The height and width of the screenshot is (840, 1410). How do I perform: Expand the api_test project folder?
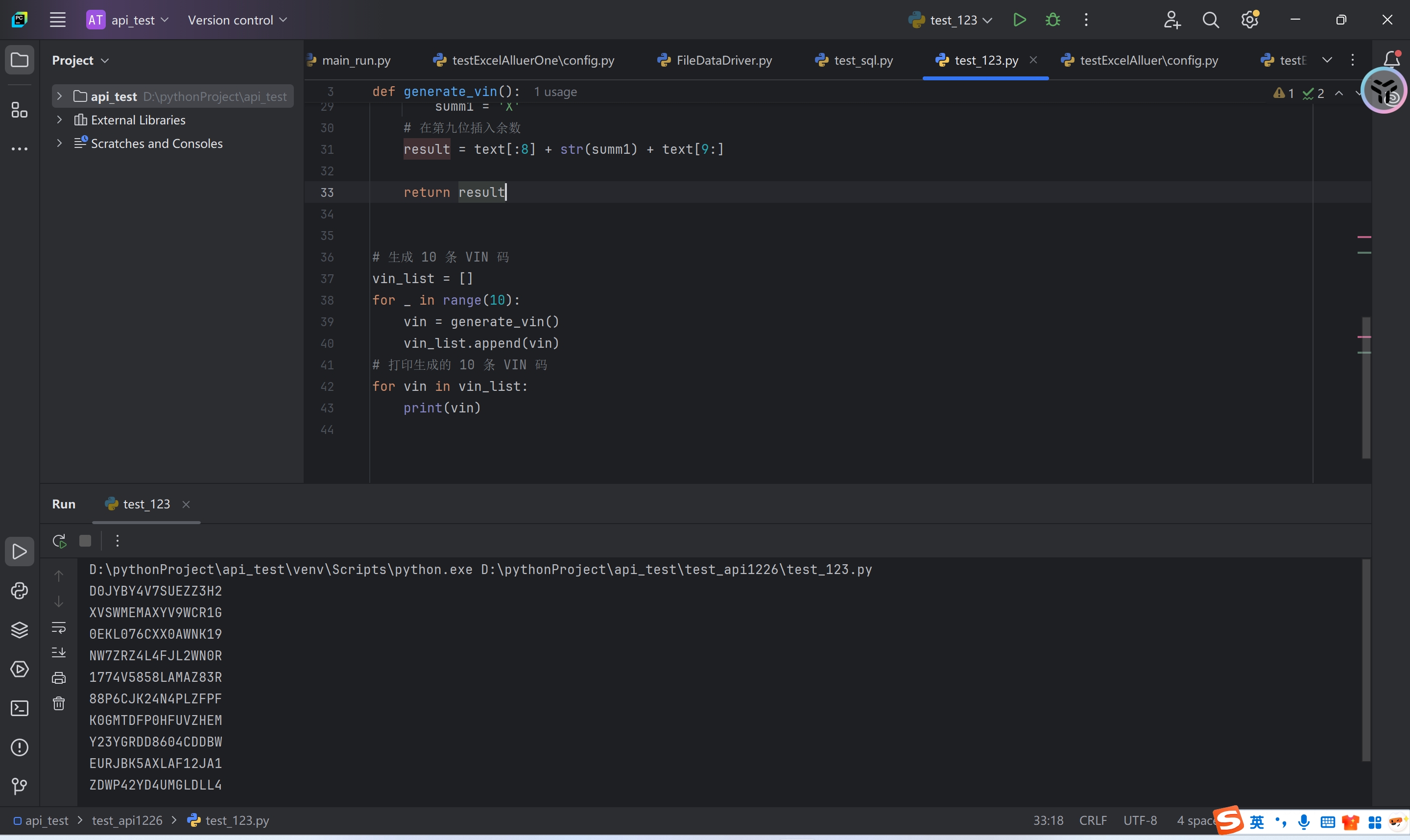59,96
